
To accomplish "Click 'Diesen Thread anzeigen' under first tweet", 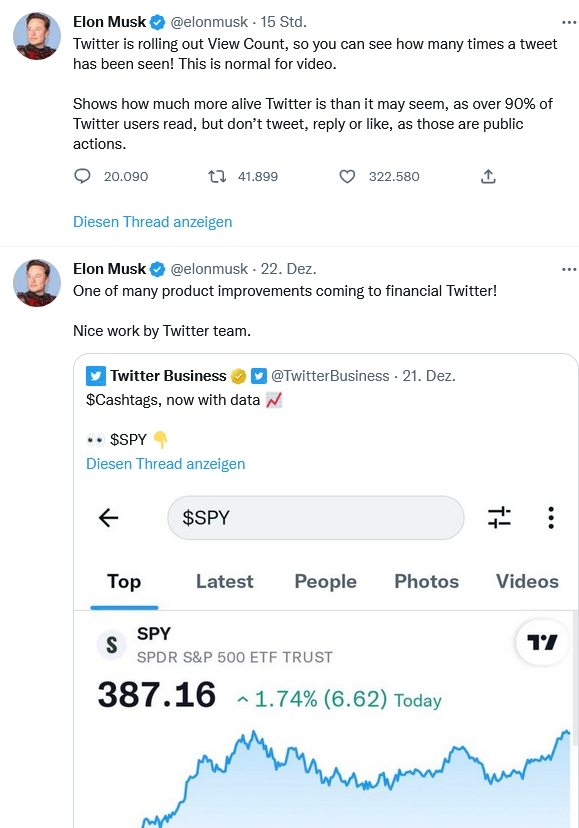I will tap(153, 222).
